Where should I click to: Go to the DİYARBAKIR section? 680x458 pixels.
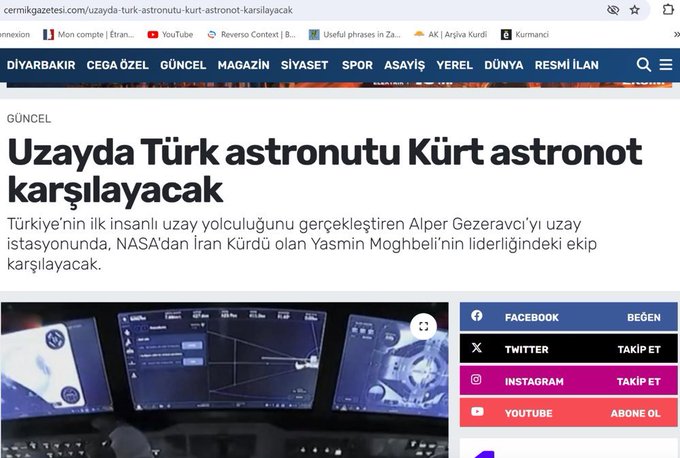[41, 65]
